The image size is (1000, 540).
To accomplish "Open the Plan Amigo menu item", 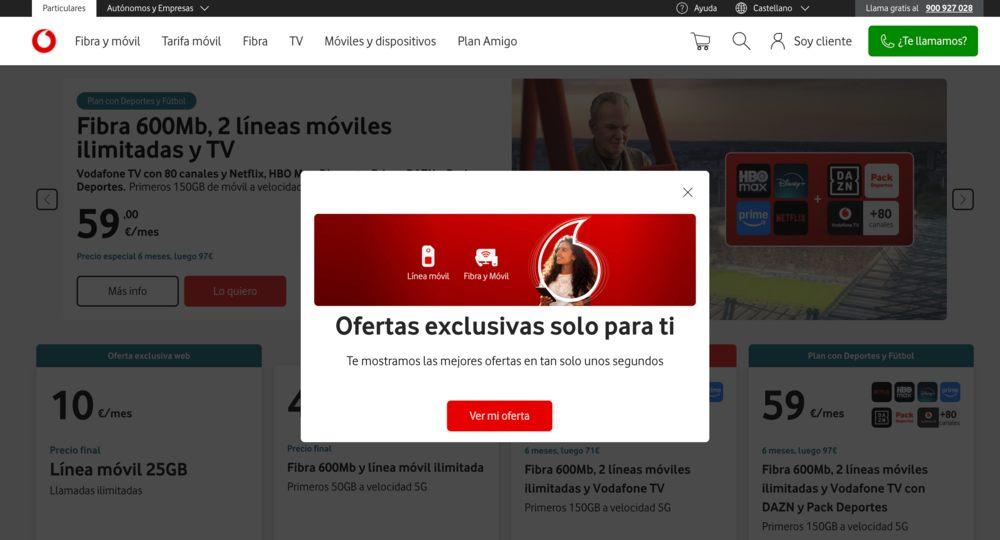I will pyautogui.click(x=487, y=41).
